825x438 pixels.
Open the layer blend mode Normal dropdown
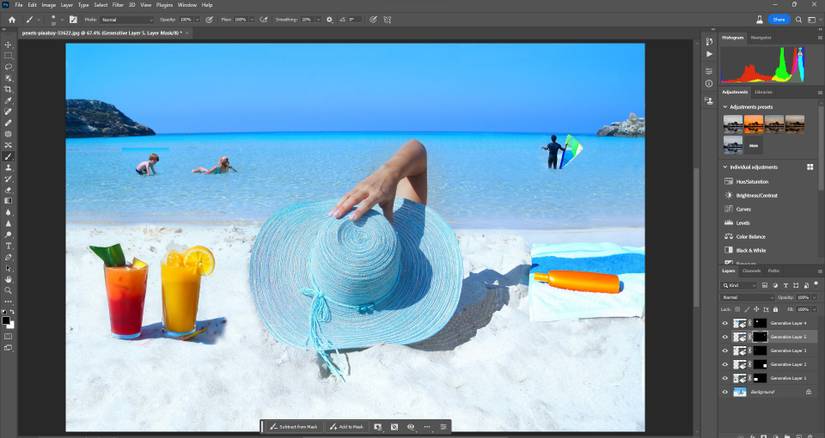(748, 297)
